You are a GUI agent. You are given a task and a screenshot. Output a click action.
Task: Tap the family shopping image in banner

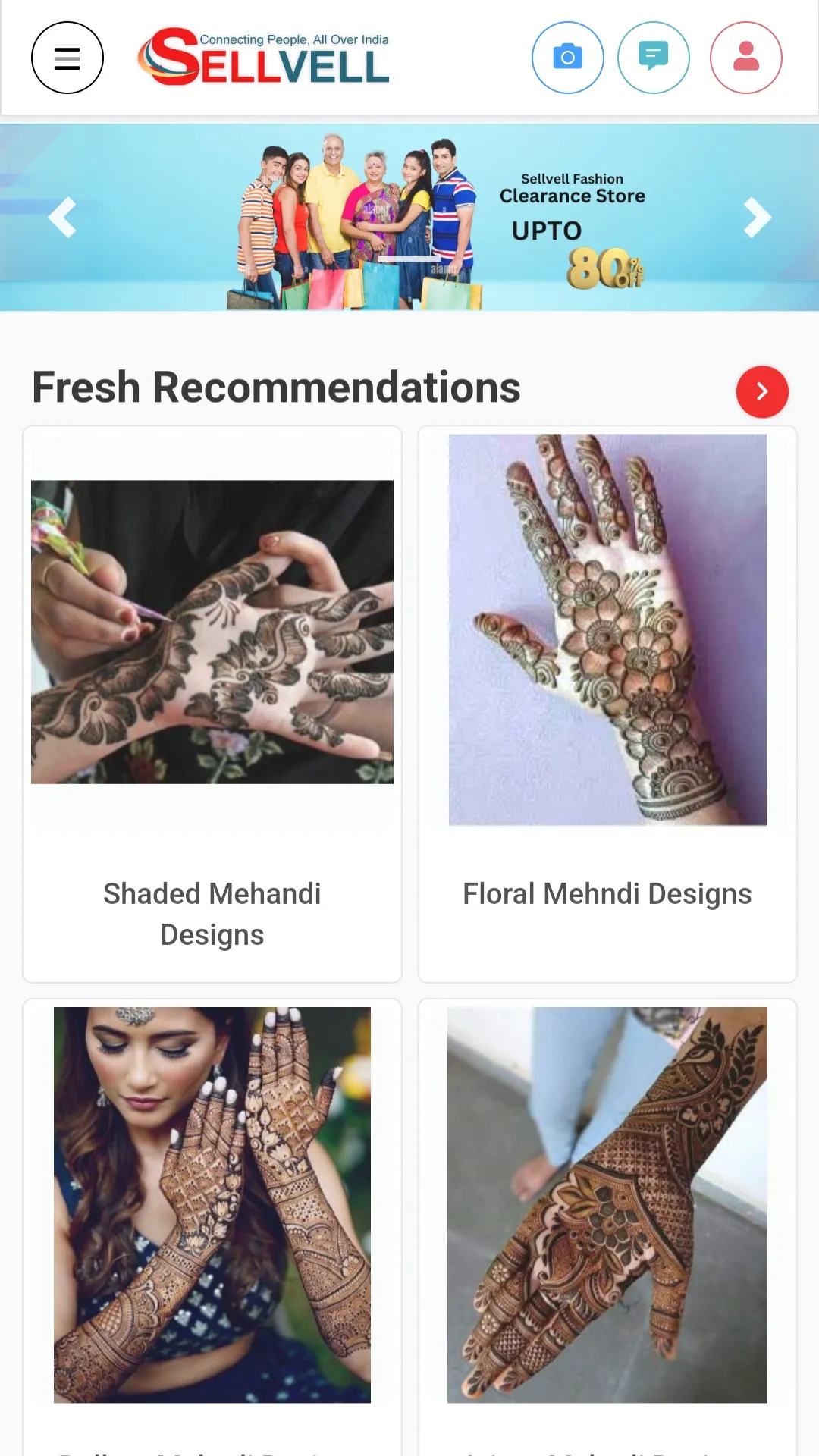click(355, 222)
